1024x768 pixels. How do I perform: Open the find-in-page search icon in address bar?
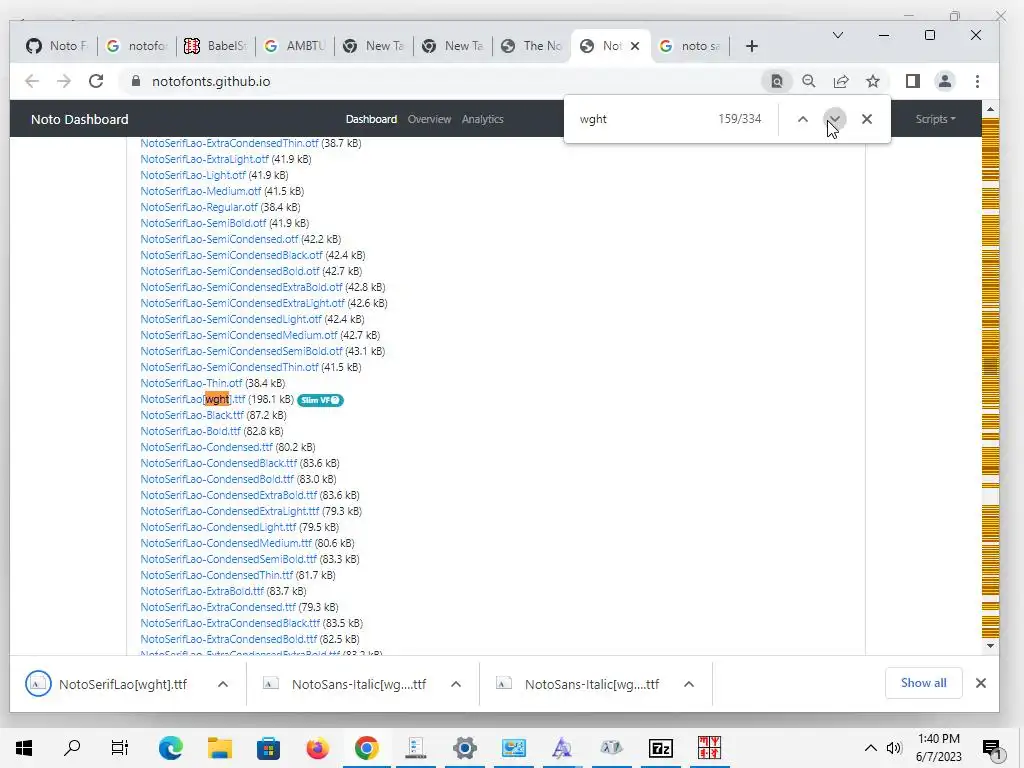(x=776, y=81)
